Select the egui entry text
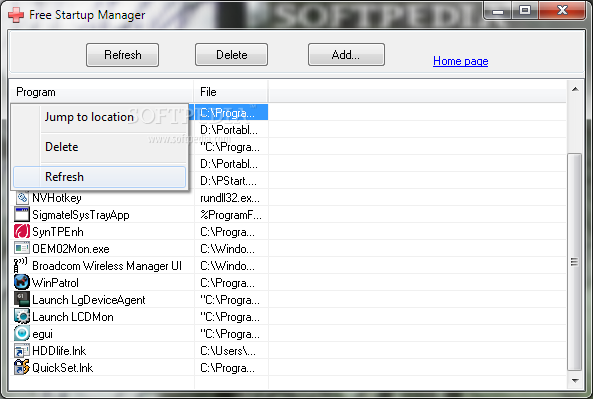The image size is (593, 399). [x=42, y=334]
